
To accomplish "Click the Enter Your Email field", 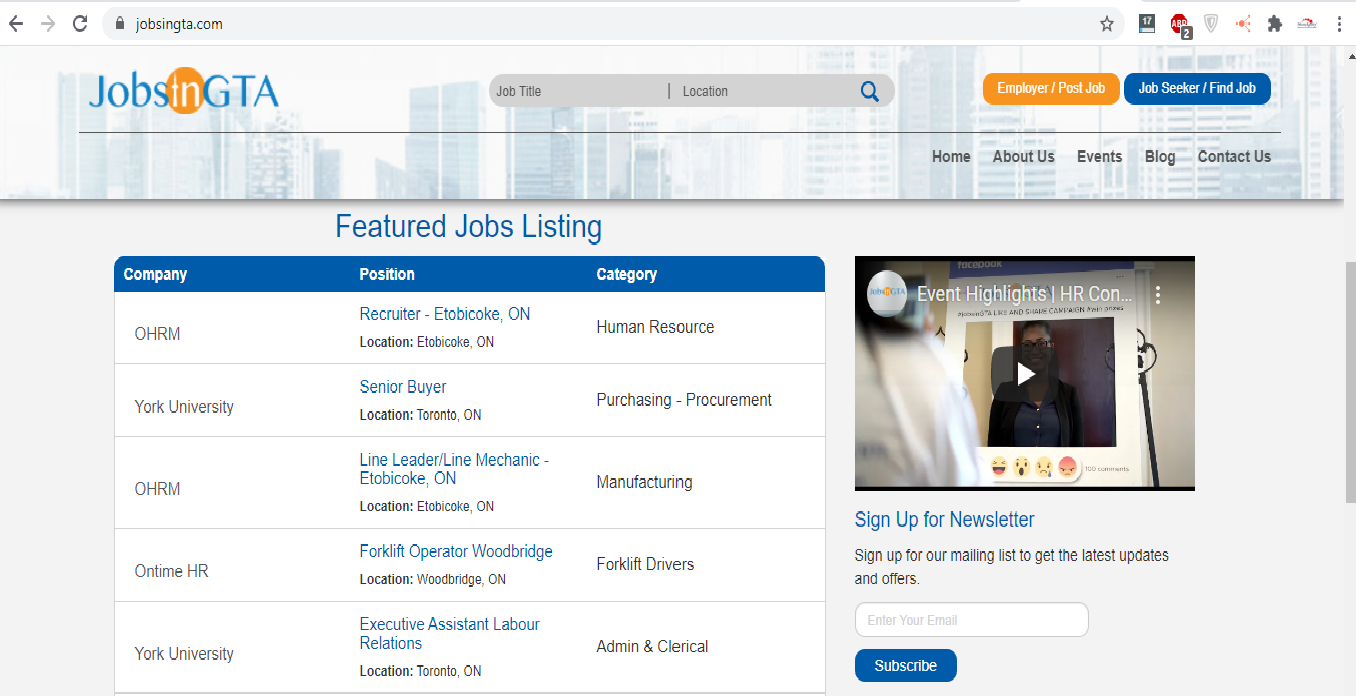I will [971, 620].
